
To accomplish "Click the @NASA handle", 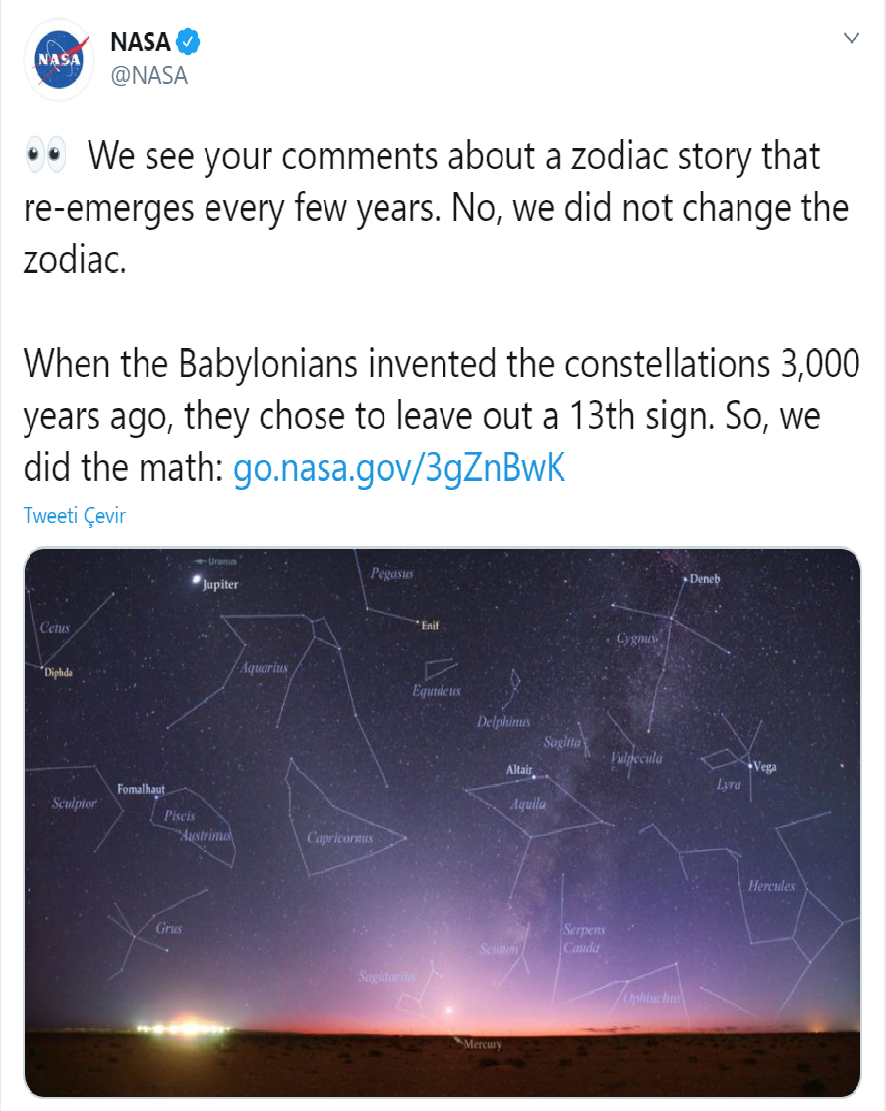I will pos(149,75).
